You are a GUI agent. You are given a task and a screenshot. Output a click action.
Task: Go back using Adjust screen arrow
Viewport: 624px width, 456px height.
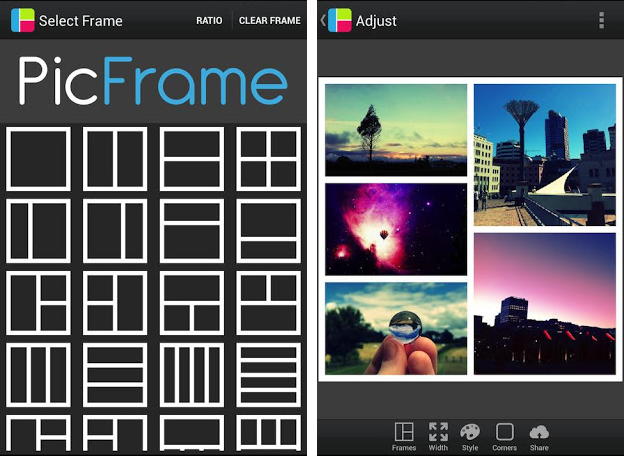[323, 20]
